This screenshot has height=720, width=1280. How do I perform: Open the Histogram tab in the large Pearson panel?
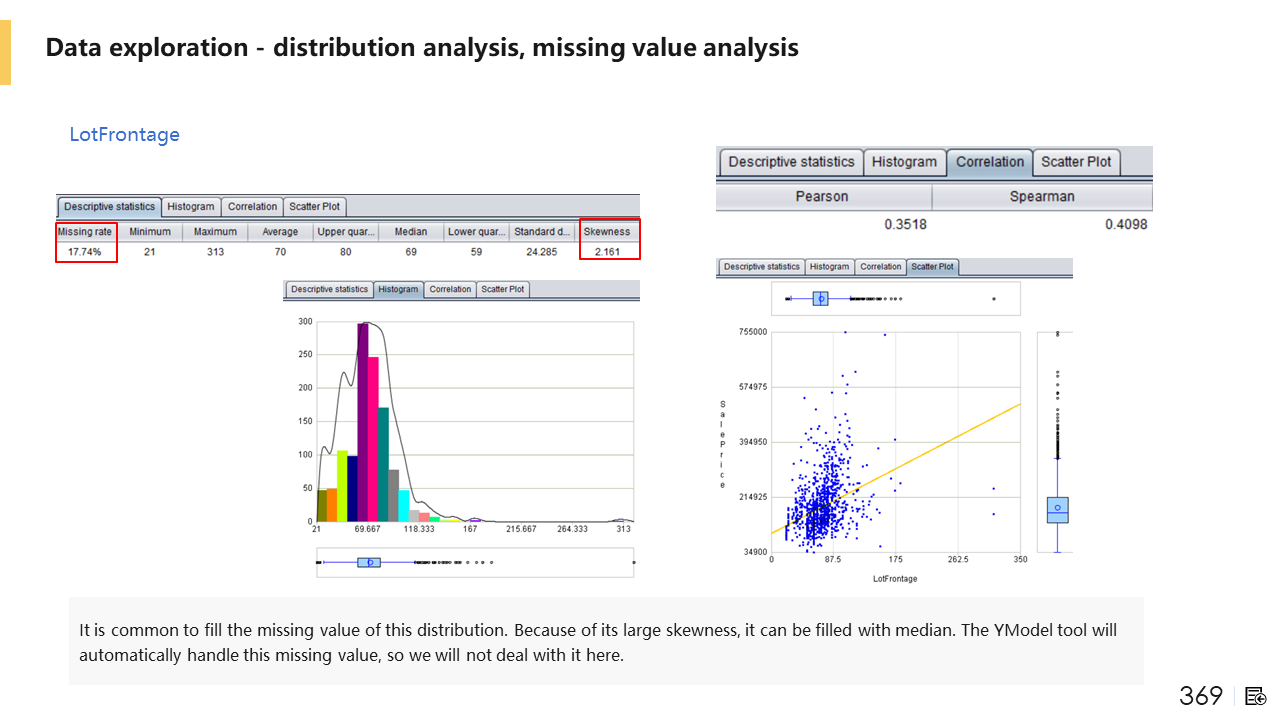click(904, 162)
